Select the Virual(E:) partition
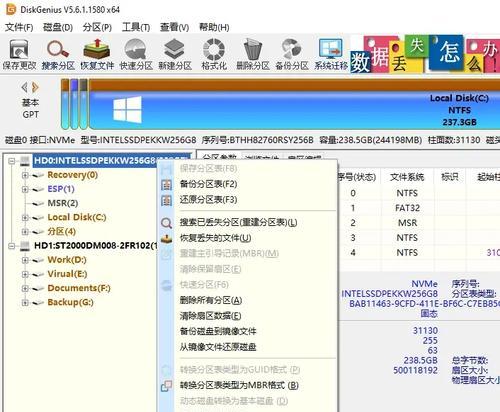This screenshot has height=412, width=500. coord(67,274)
